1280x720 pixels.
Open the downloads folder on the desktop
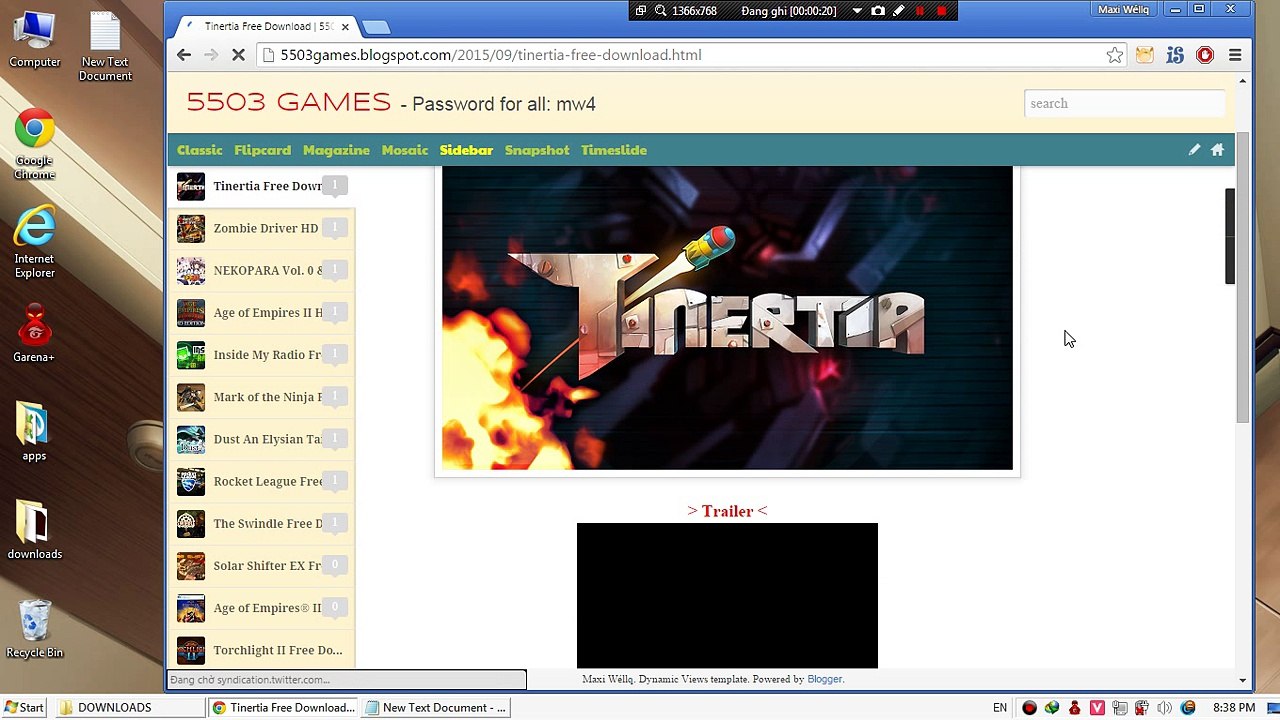(35, 531)
